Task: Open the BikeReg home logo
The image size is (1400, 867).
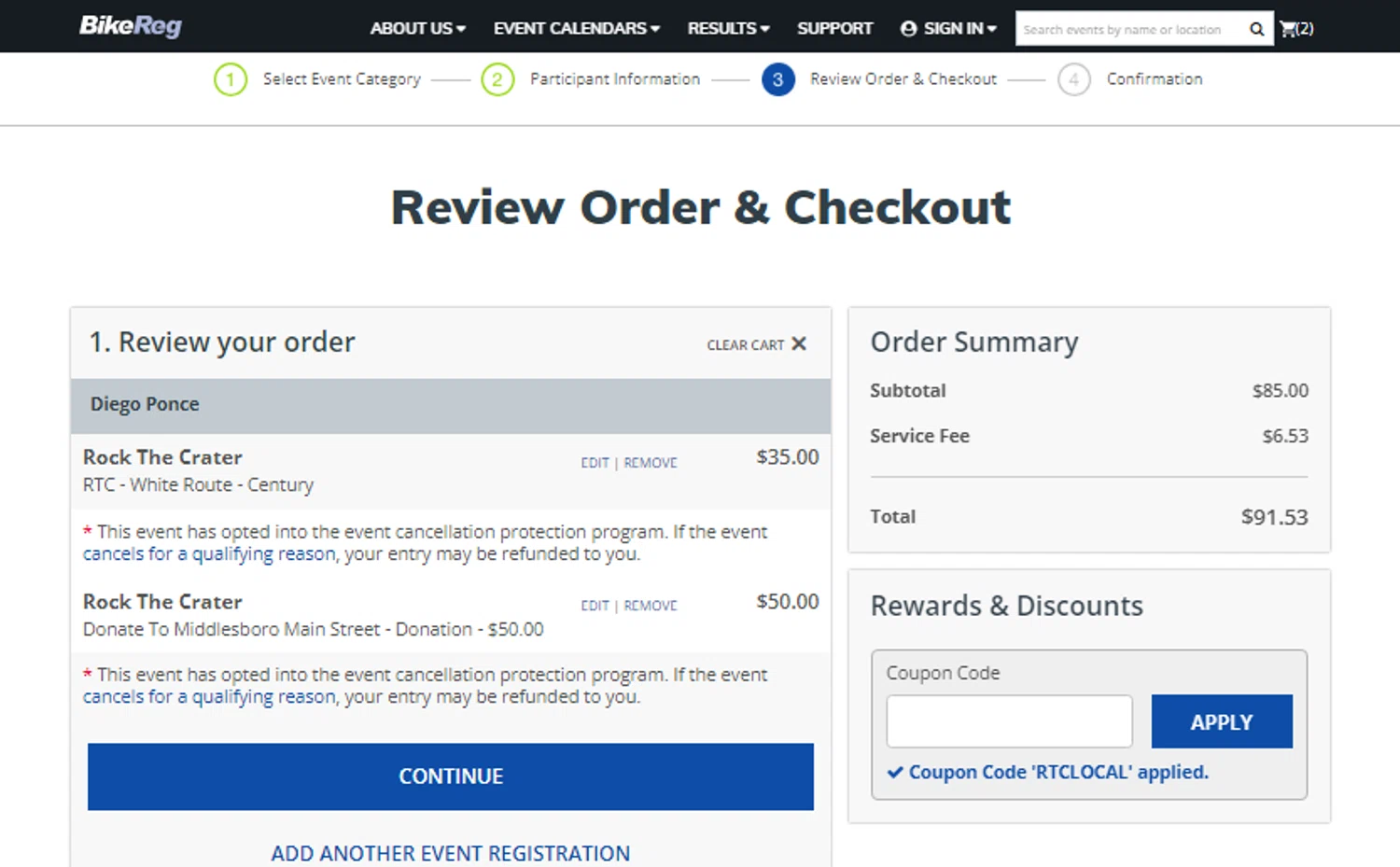Action: [x=131, y=26]
